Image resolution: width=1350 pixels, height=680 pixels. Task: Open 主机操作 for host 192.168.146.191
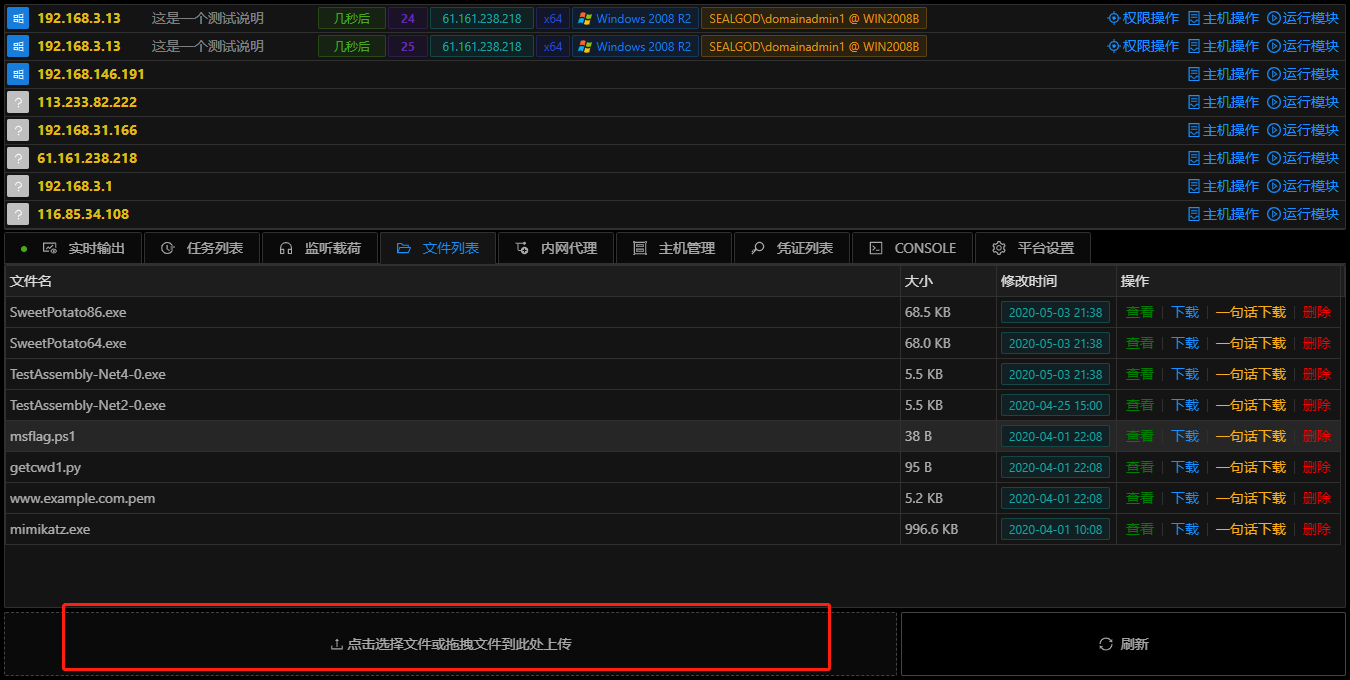(x=1223, y=74)
